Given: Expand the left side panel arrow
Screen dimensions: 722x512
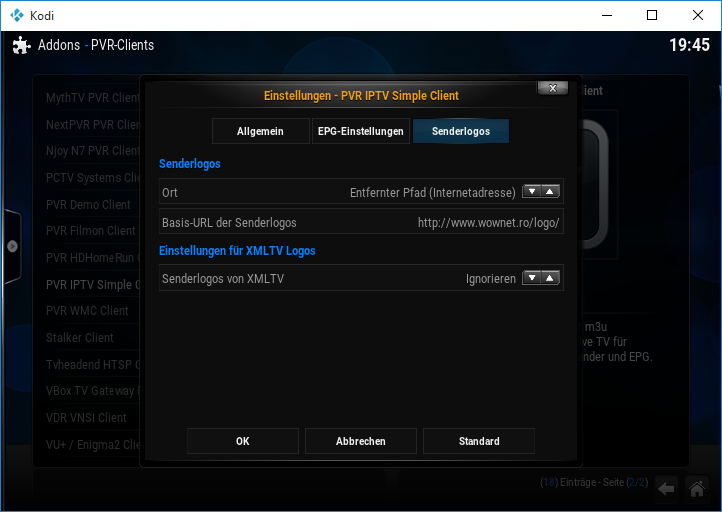Looking at the screenshot, I should pos(12,246).
